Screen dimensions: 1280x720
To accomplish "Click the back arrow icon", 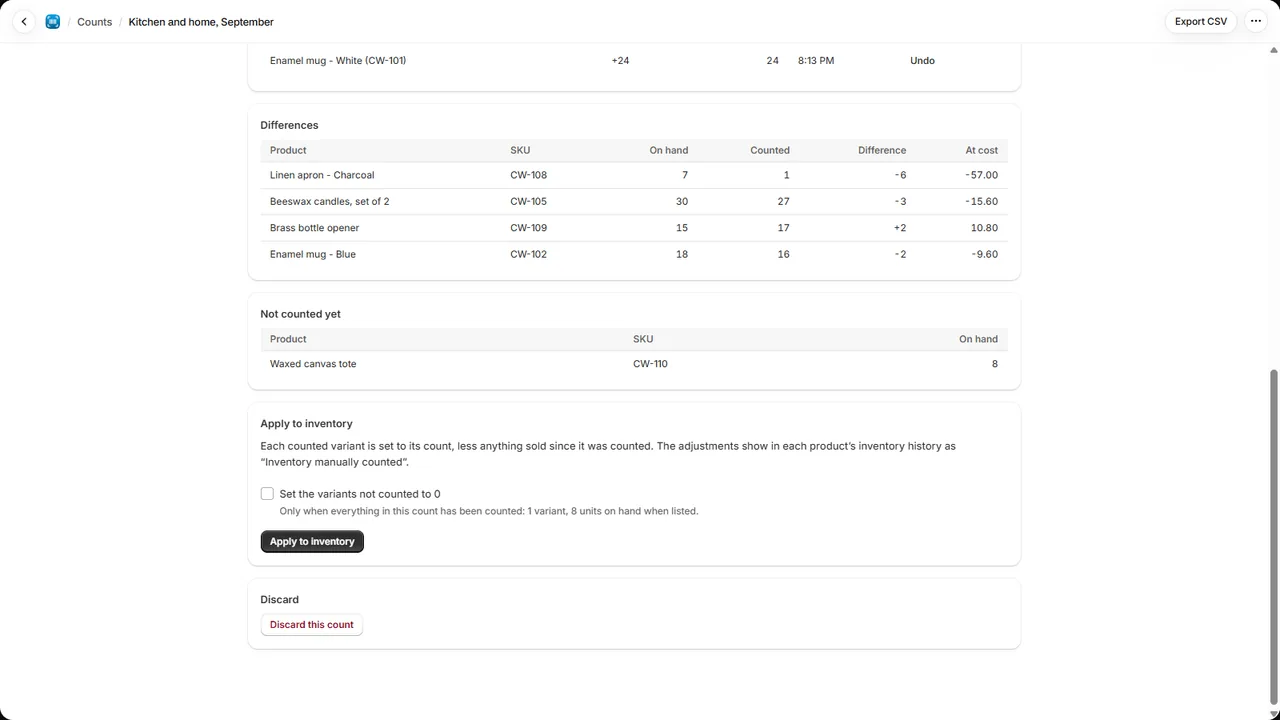I will [24, 21].
